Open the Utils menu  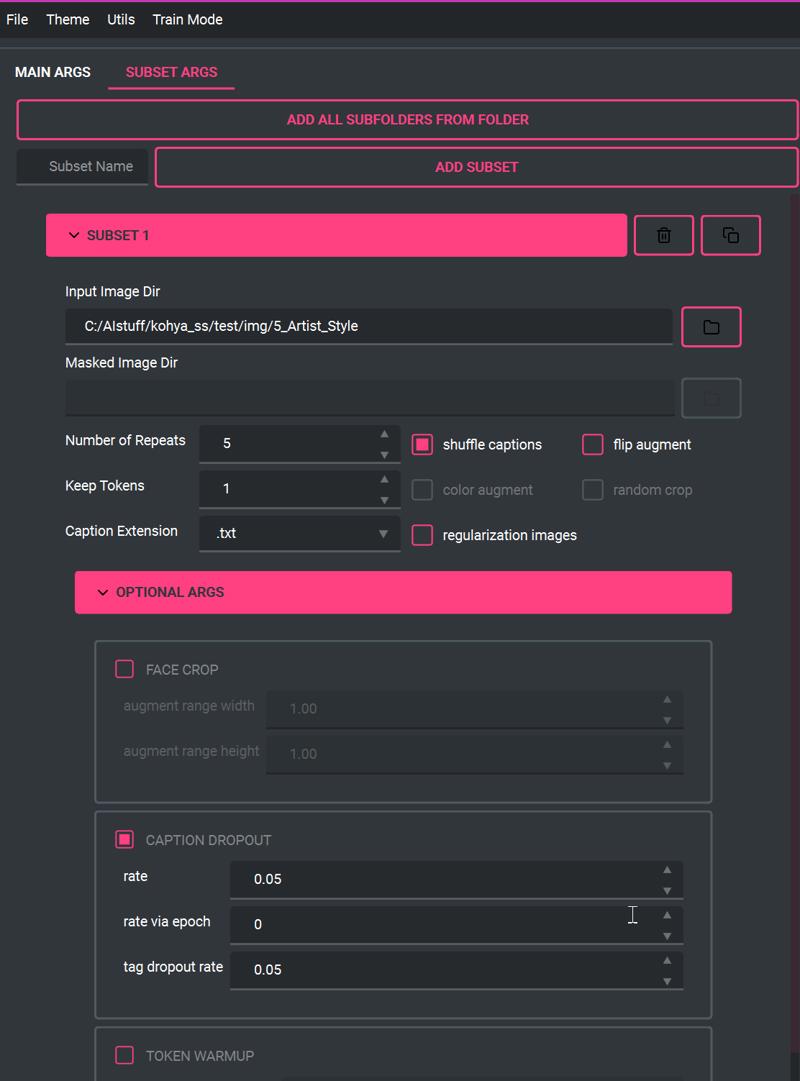pos(121,19)
